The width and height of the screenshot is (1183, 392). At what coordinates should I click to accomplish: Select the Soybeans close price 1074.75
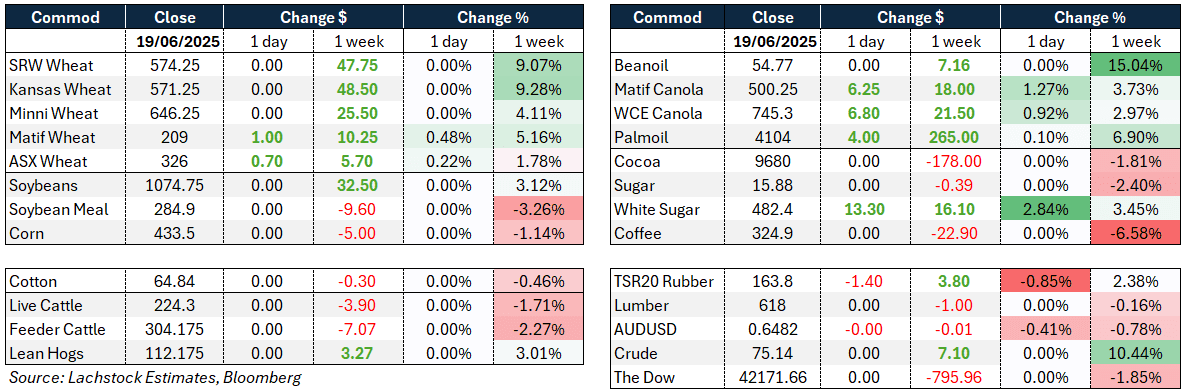coord(174,185)
